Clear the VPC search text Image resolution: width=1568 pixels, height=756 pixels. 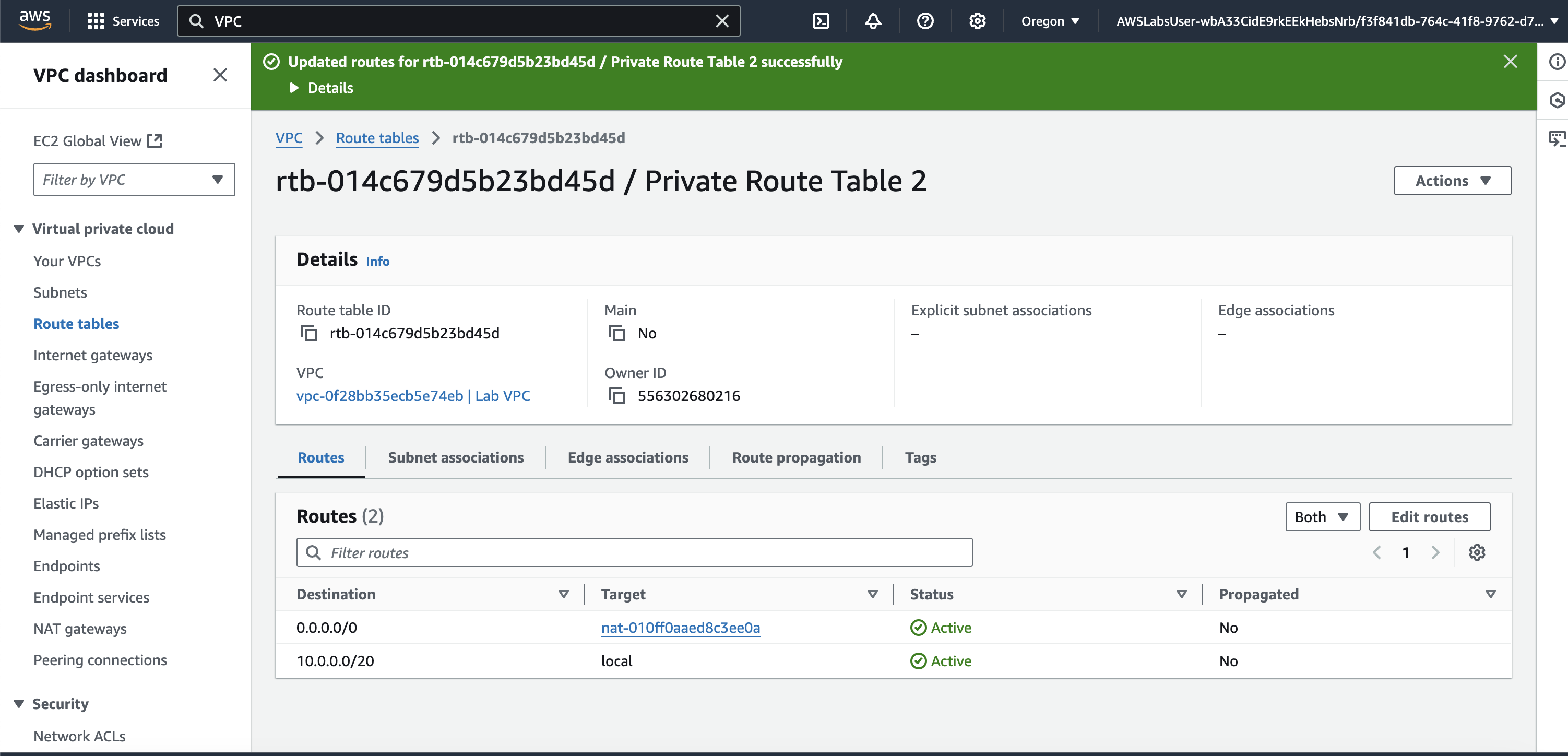pyautogui.click(x=722, y=21)
